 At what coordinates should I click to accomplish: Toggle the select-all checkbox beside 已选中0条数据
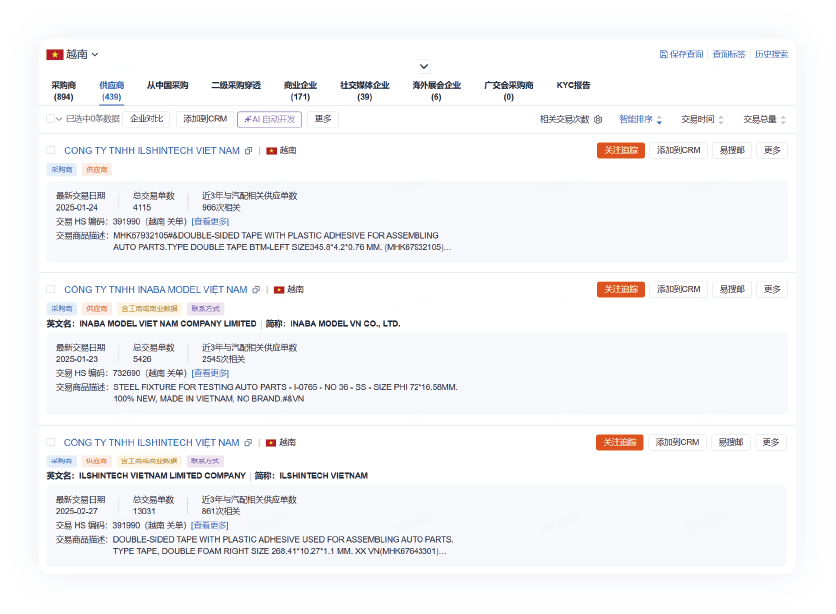(51, 119)
